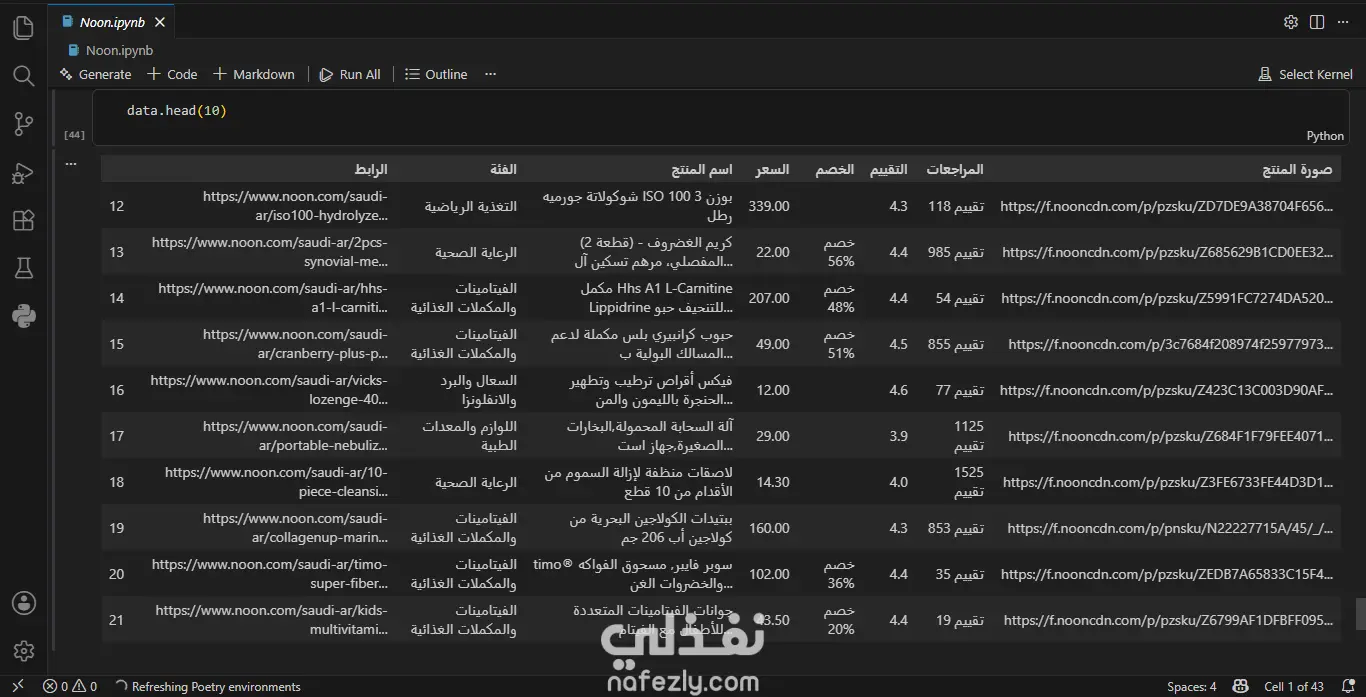Select row index 12
Screen dimensions: 1366x697
pos(117,206)
